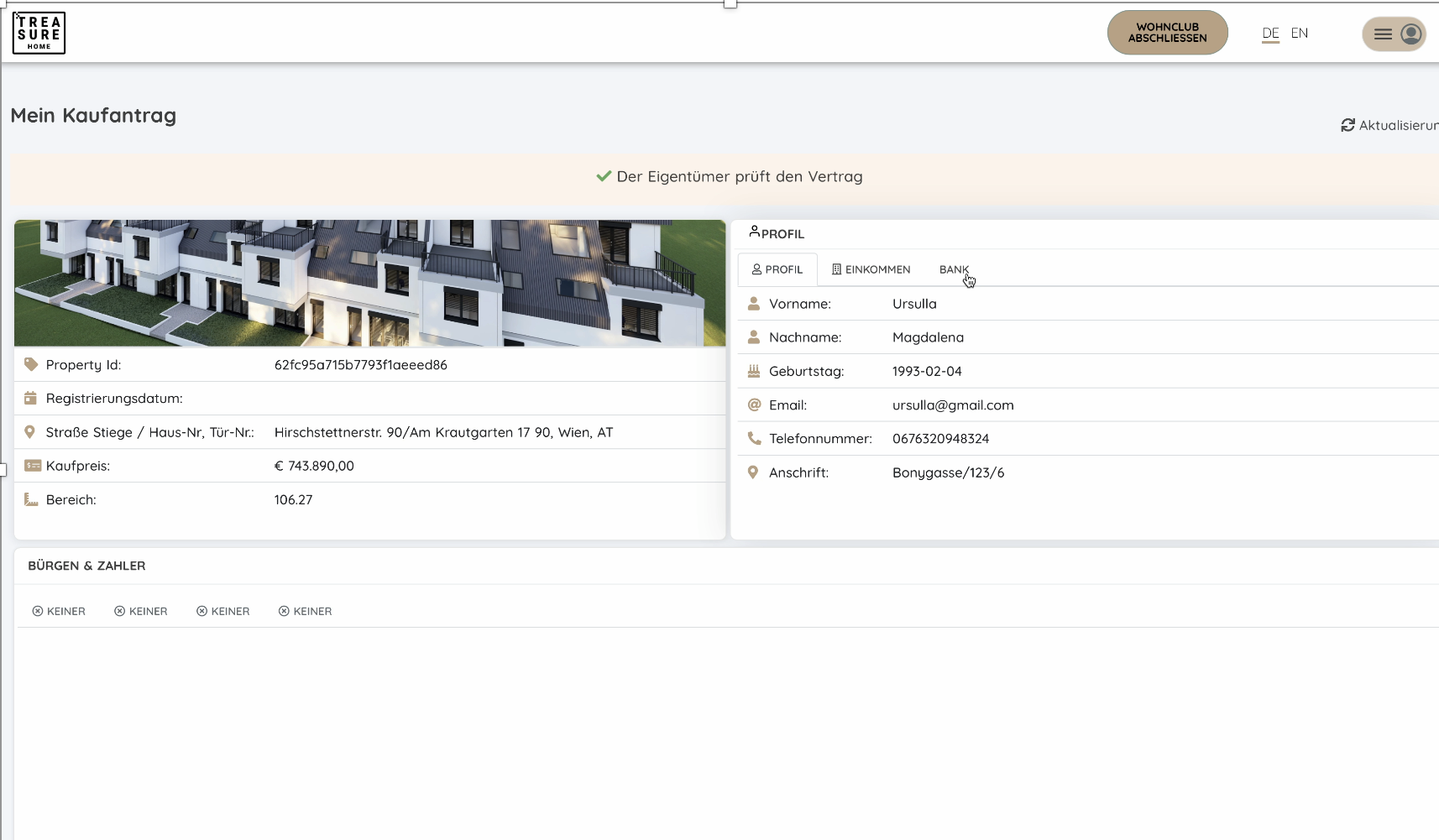
Task: Click the Geburtstag cake icon
Action: tap(754, 370)
